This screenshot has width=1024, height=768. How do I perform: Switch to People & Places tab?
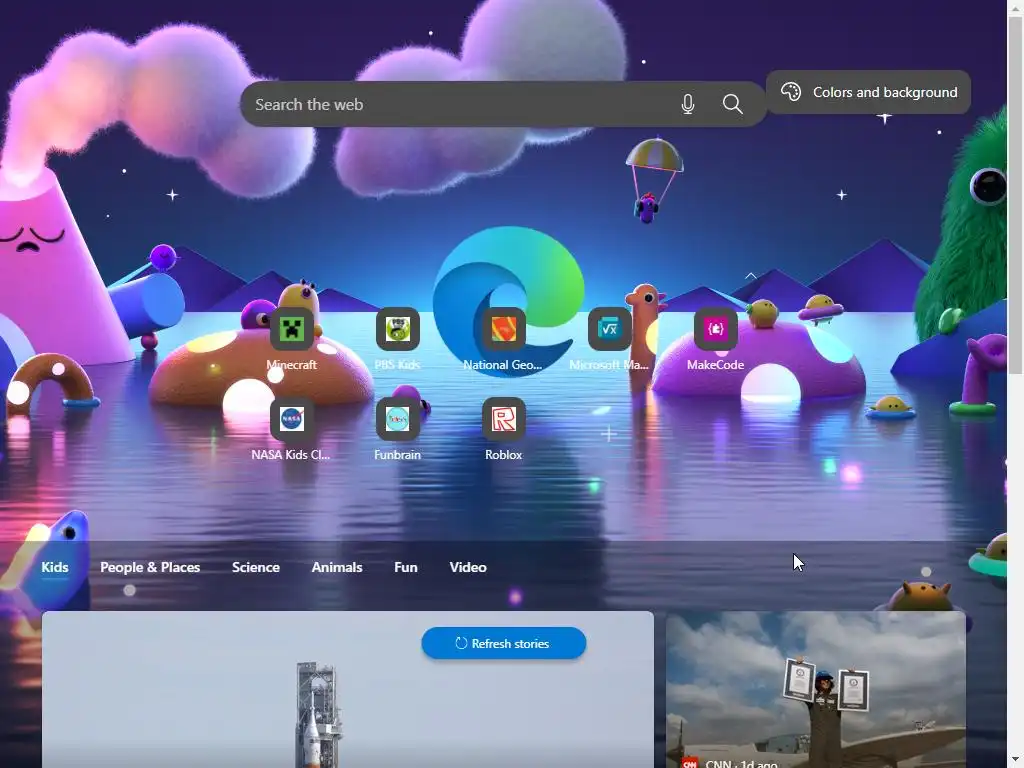coord(150,567)
